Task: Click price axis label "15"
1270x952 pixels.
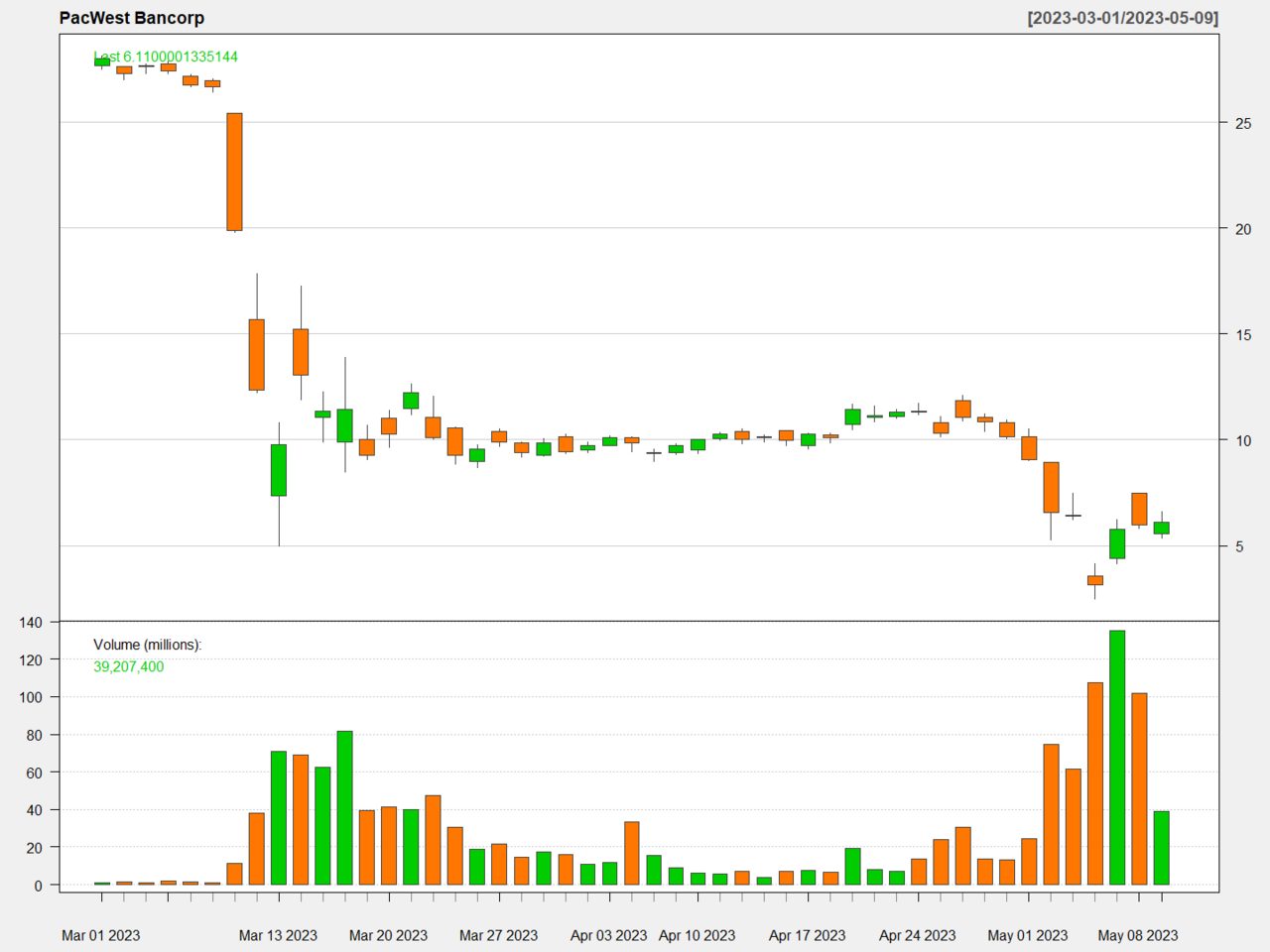Action: click(x=1243, y=334)
